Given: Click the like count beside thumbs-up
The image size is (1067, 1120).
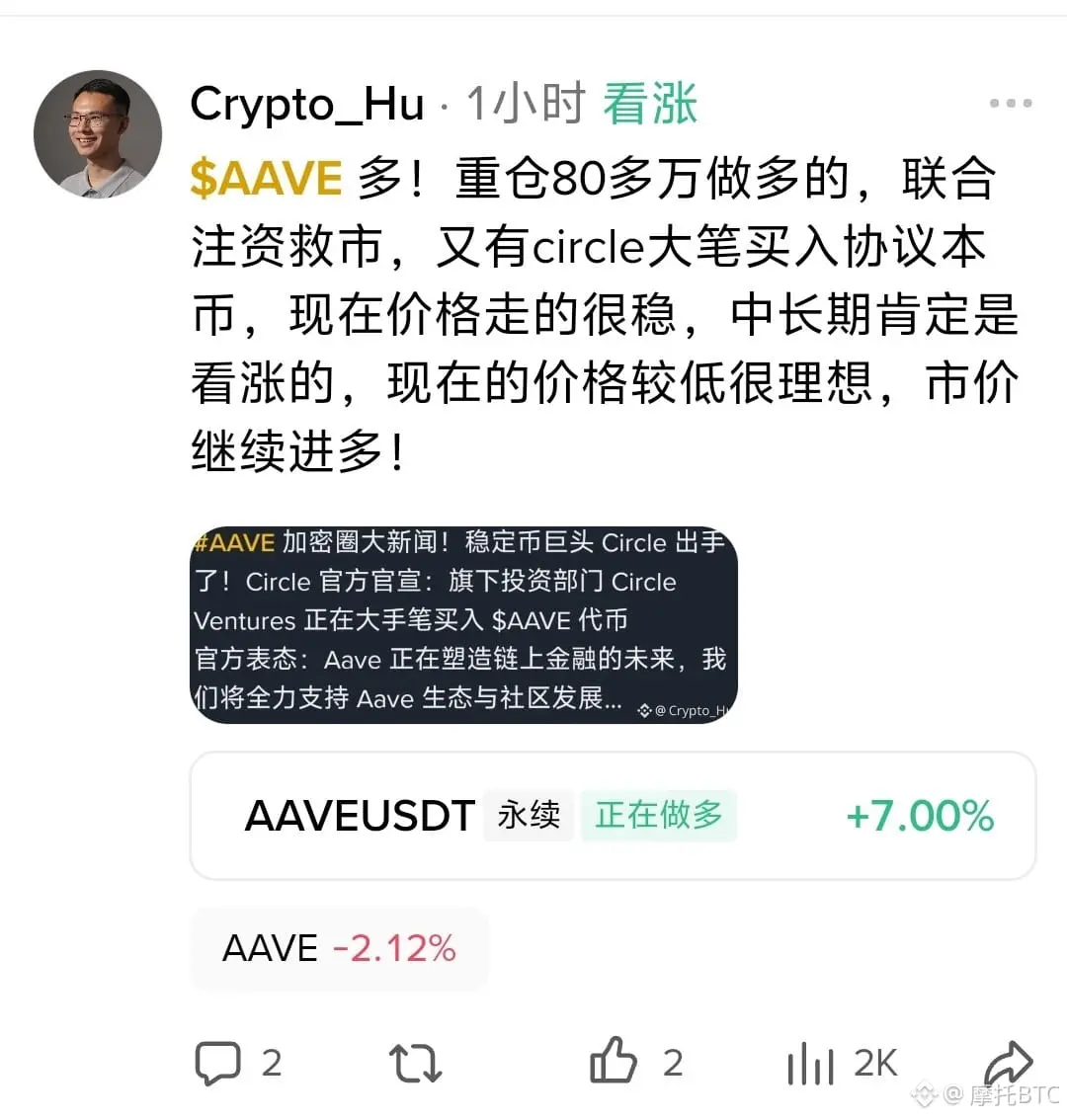Looking at the screenshot, I should coord(673,1064).
